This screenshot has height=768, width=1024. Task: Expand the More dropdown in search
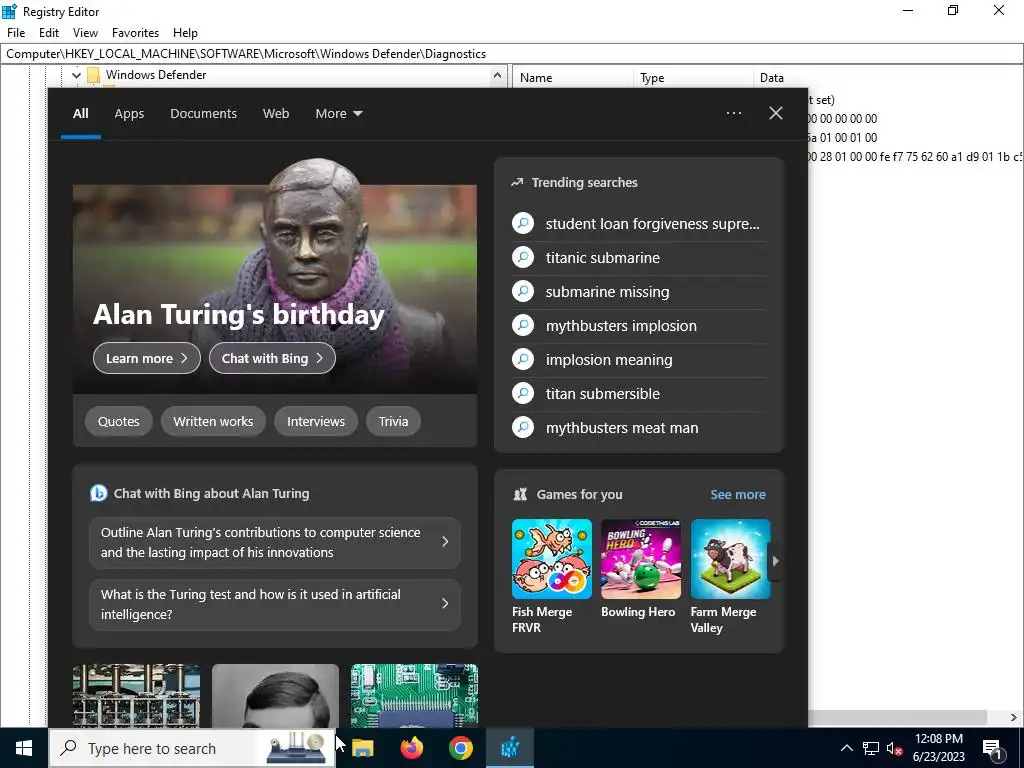(x=338, y=114)
